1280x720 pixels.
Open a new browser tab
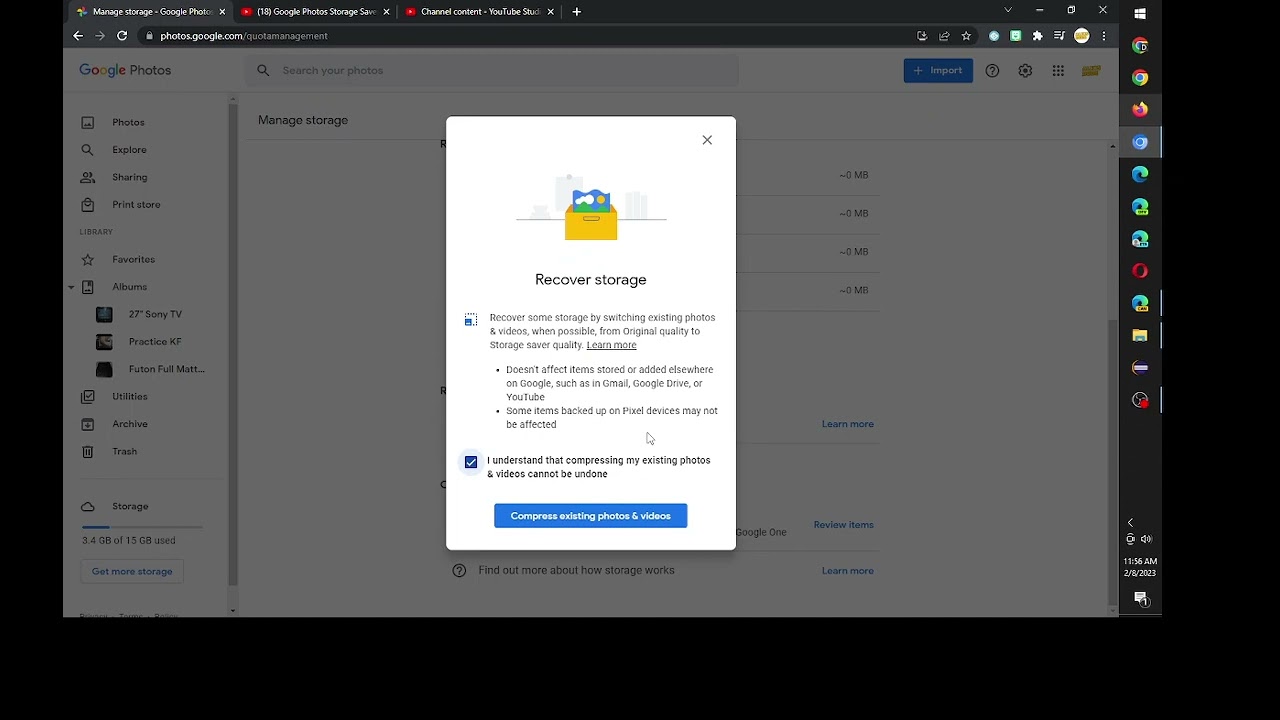click(x=576, y=12)
